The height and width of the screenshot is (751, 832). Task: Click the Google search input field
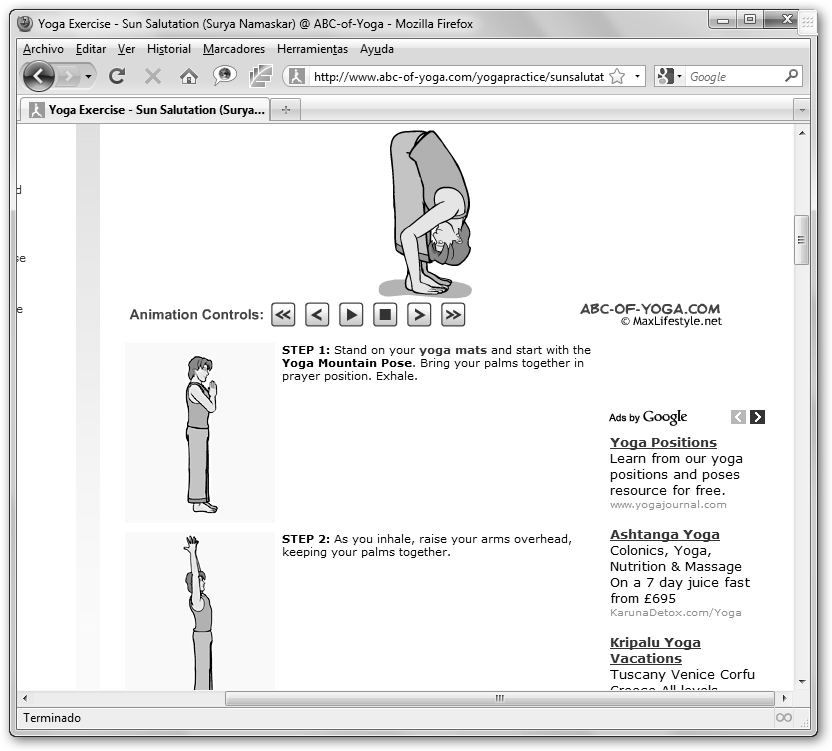click(x=734, y=76)
